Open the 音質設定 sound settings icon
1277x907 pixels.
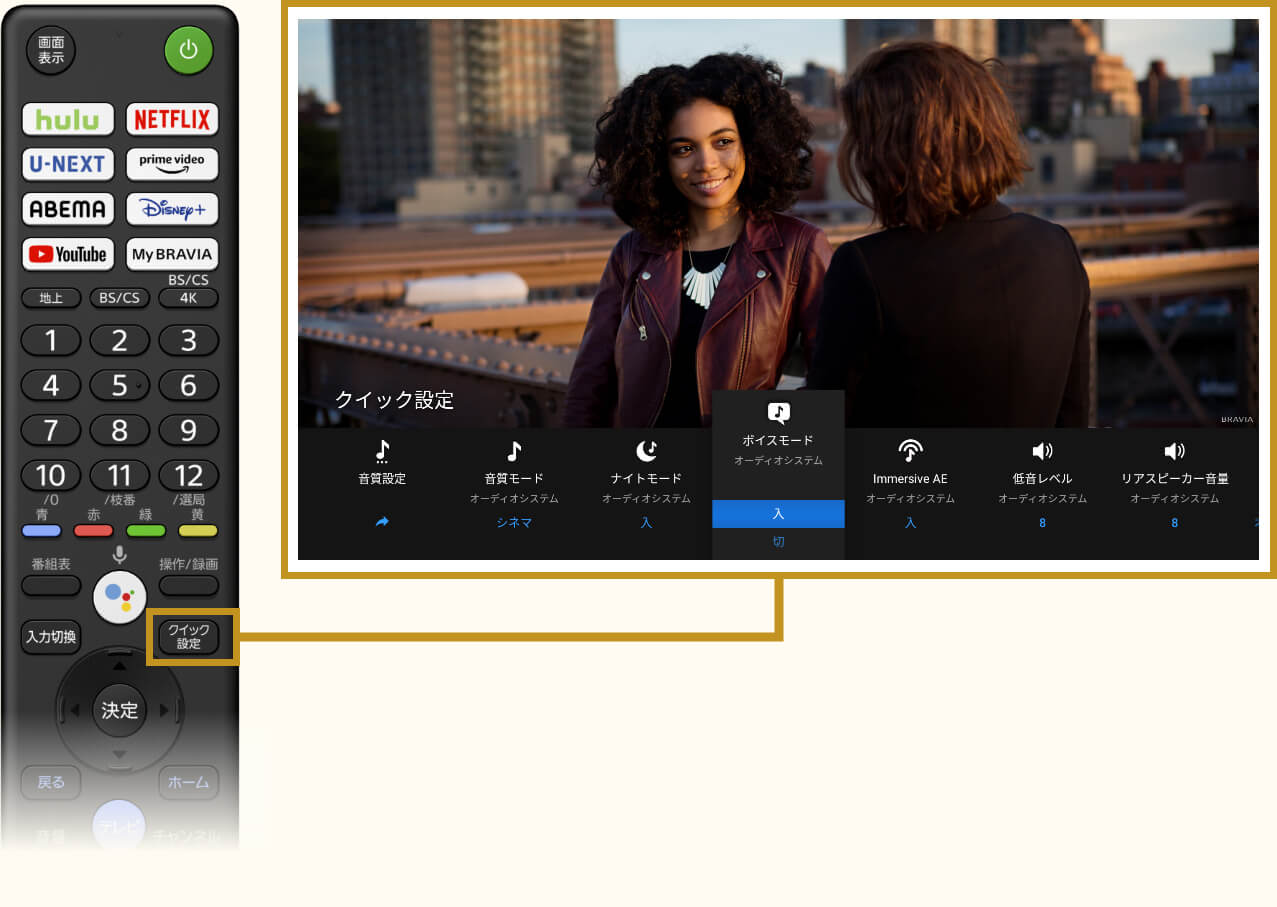pyautogui.click(x=382, y=452)
